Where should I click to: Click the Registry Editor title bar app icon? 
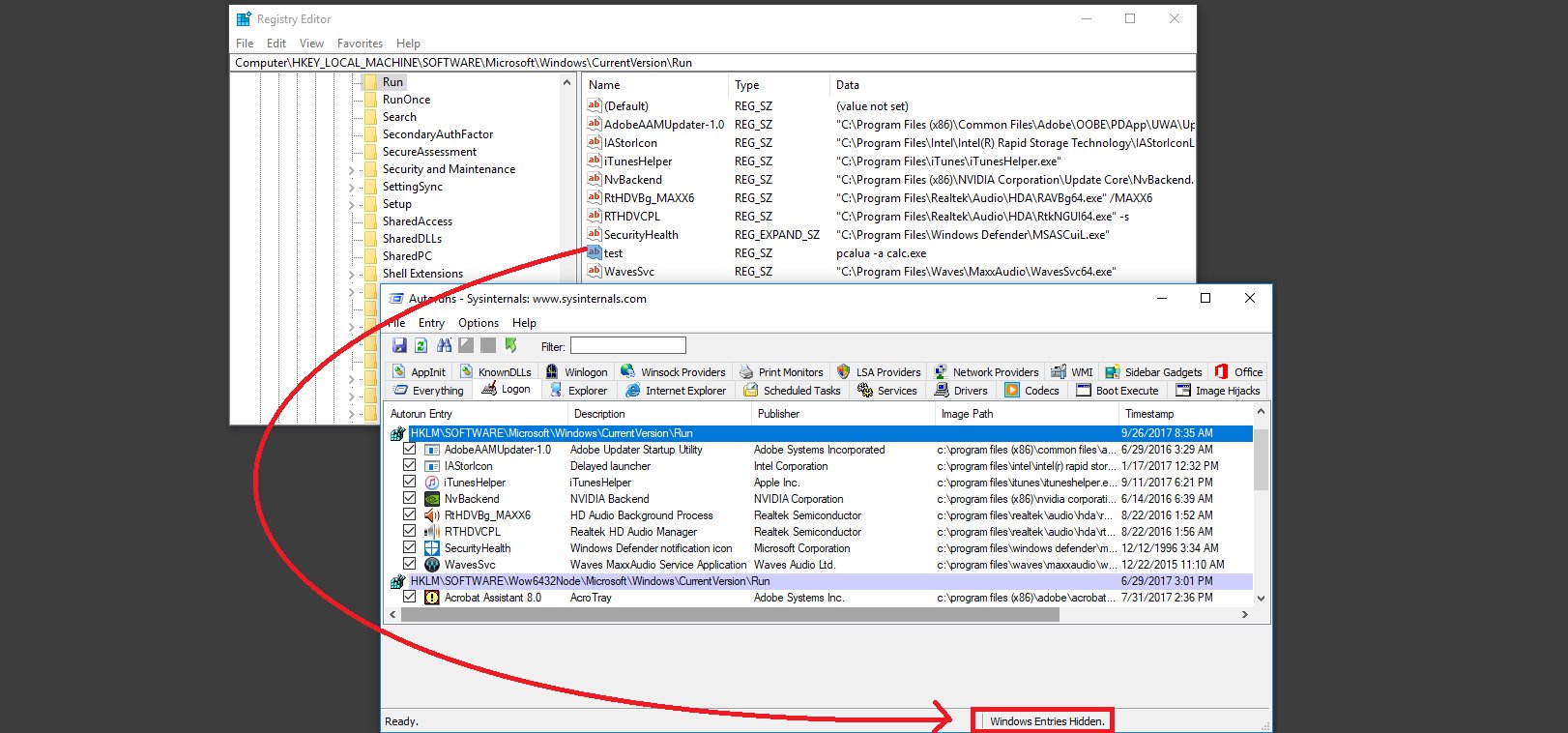coord(245,19)
